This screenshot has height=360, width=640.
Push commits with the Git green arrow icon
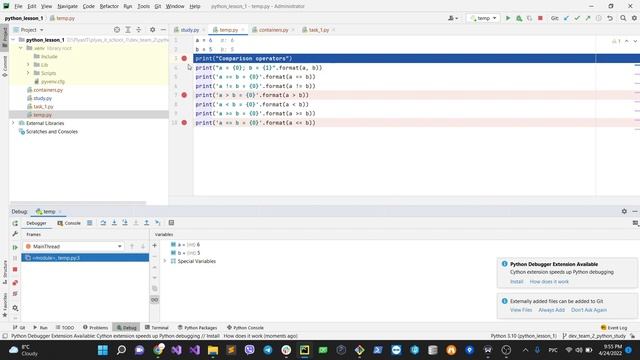[x=588, y=18]
